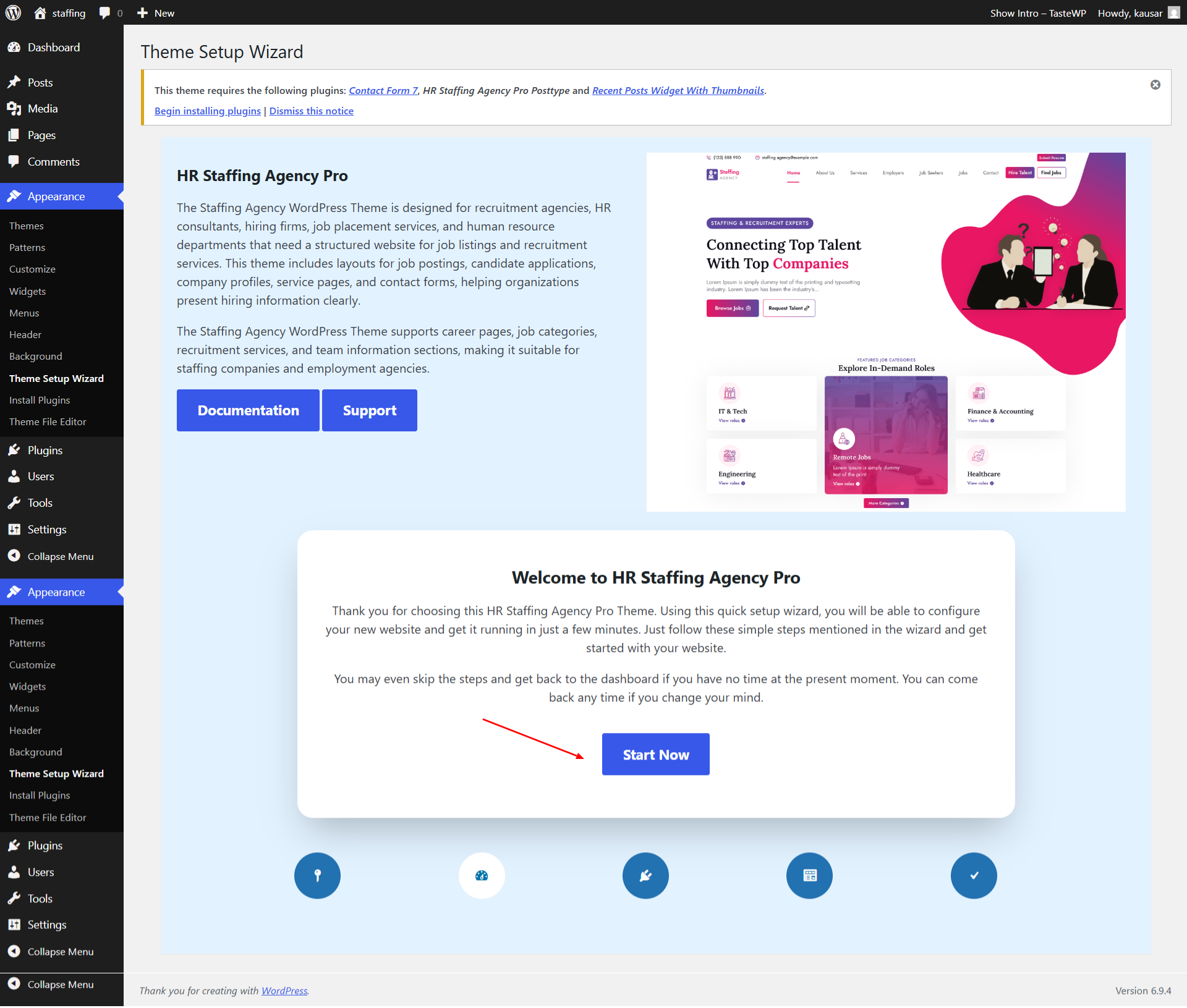
Task: Click the Contact Form 7 link
Action: [x=383, y=90]
